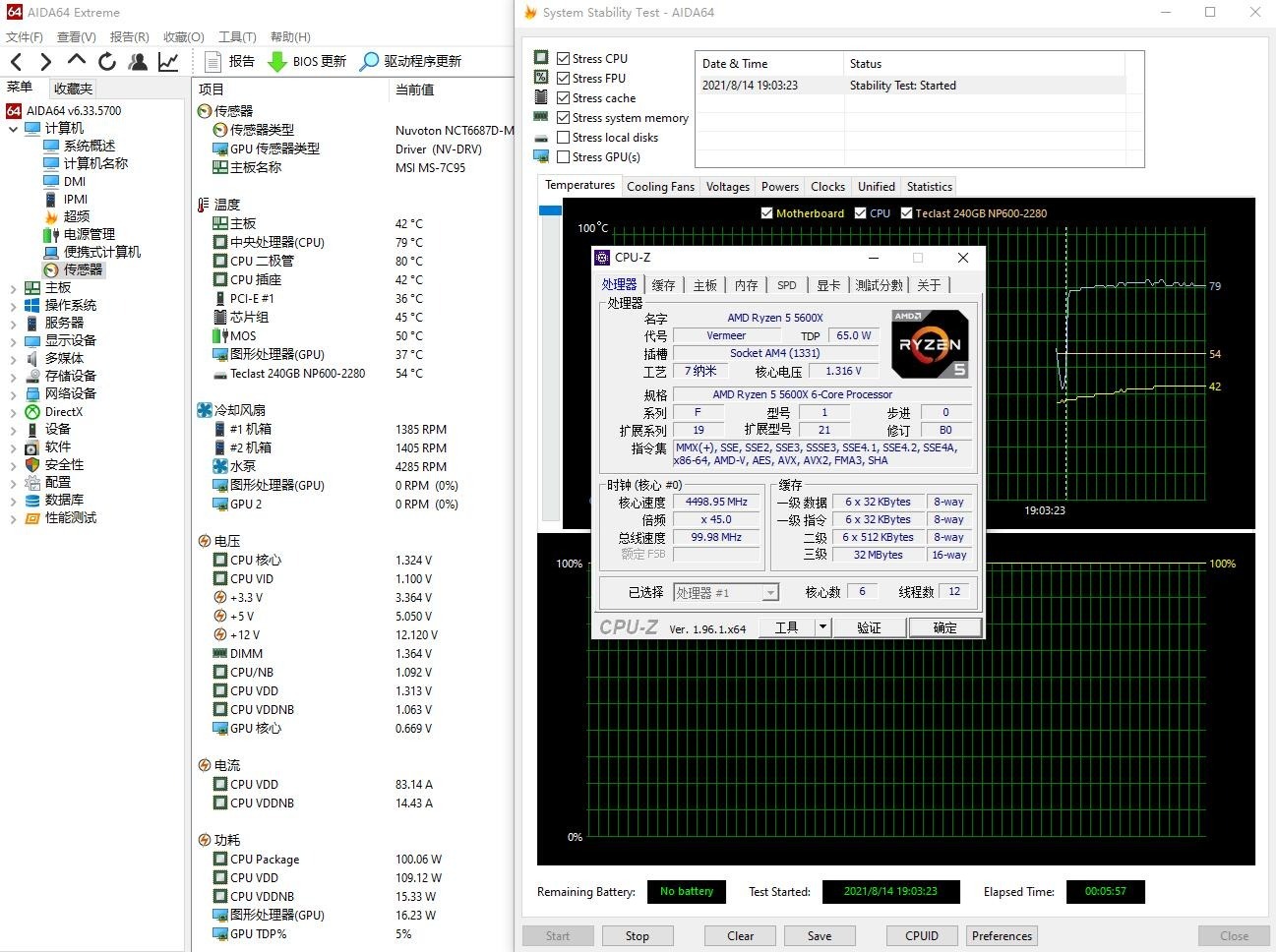The height and width of the screenshot is (952, 1276).
Task: Click the Up arrow toolbar icon
Action: pos(76,60)
